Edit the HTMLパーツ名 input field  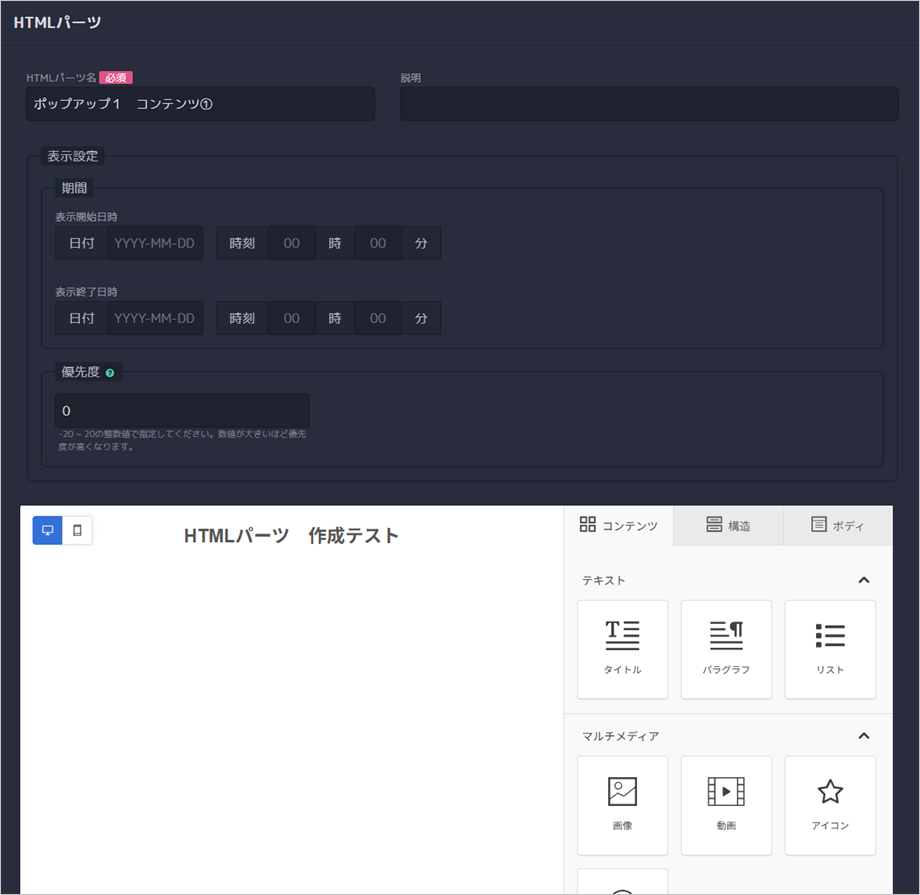(201, 104)
